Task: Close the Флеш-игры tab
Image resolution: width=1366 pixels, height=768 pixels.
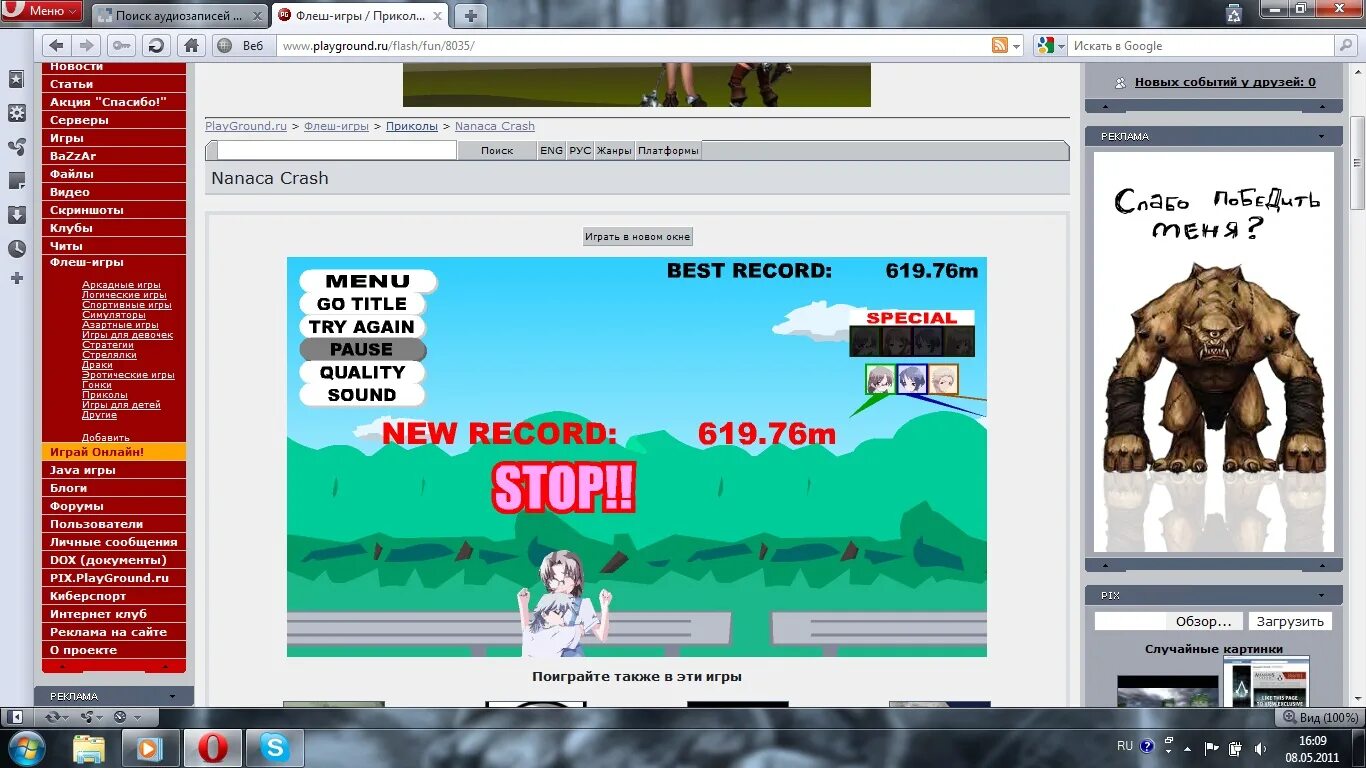Action: (438, 16)
